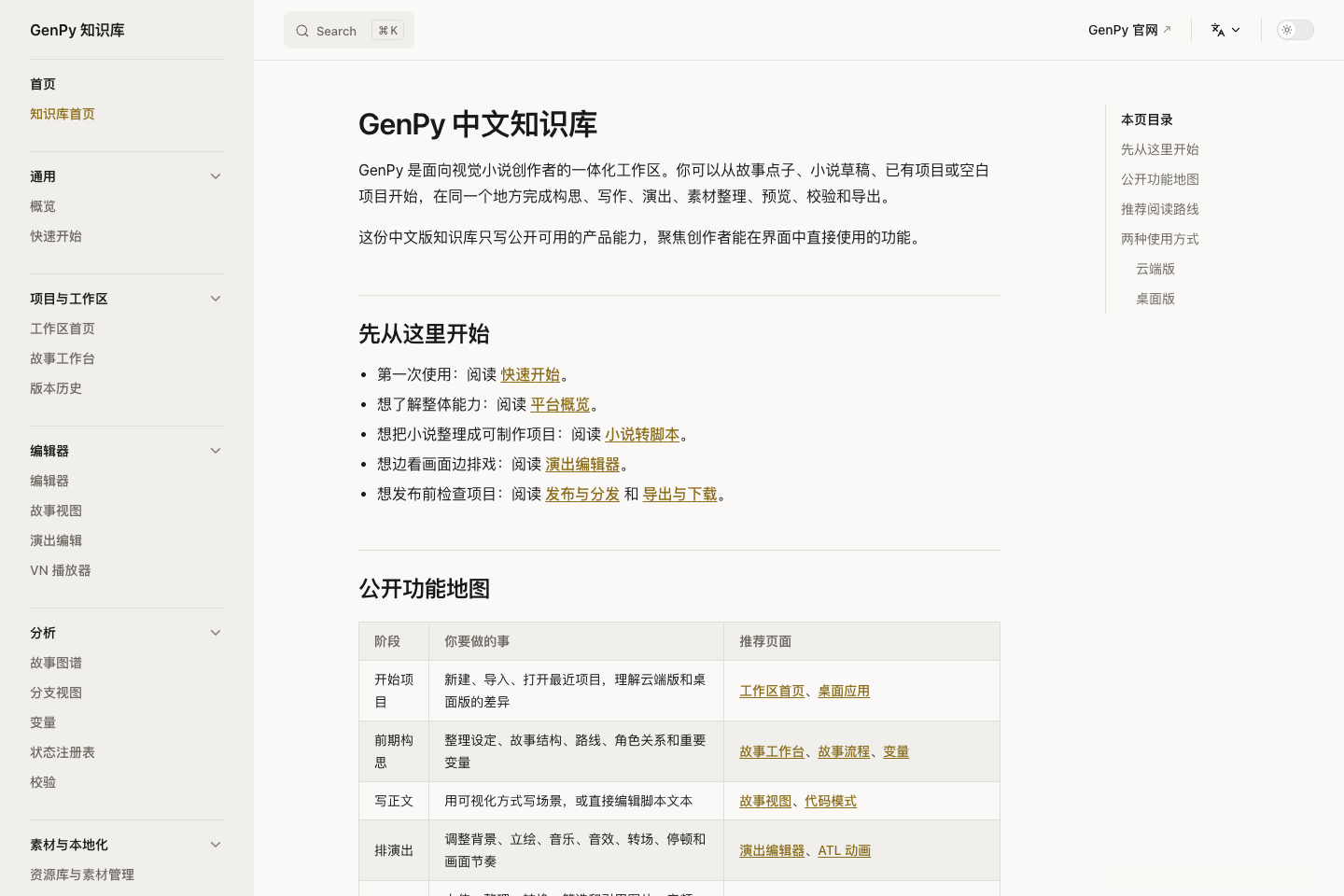Open 演出编辑 sidebar page

pyautogui.click(x=56, y=540)
